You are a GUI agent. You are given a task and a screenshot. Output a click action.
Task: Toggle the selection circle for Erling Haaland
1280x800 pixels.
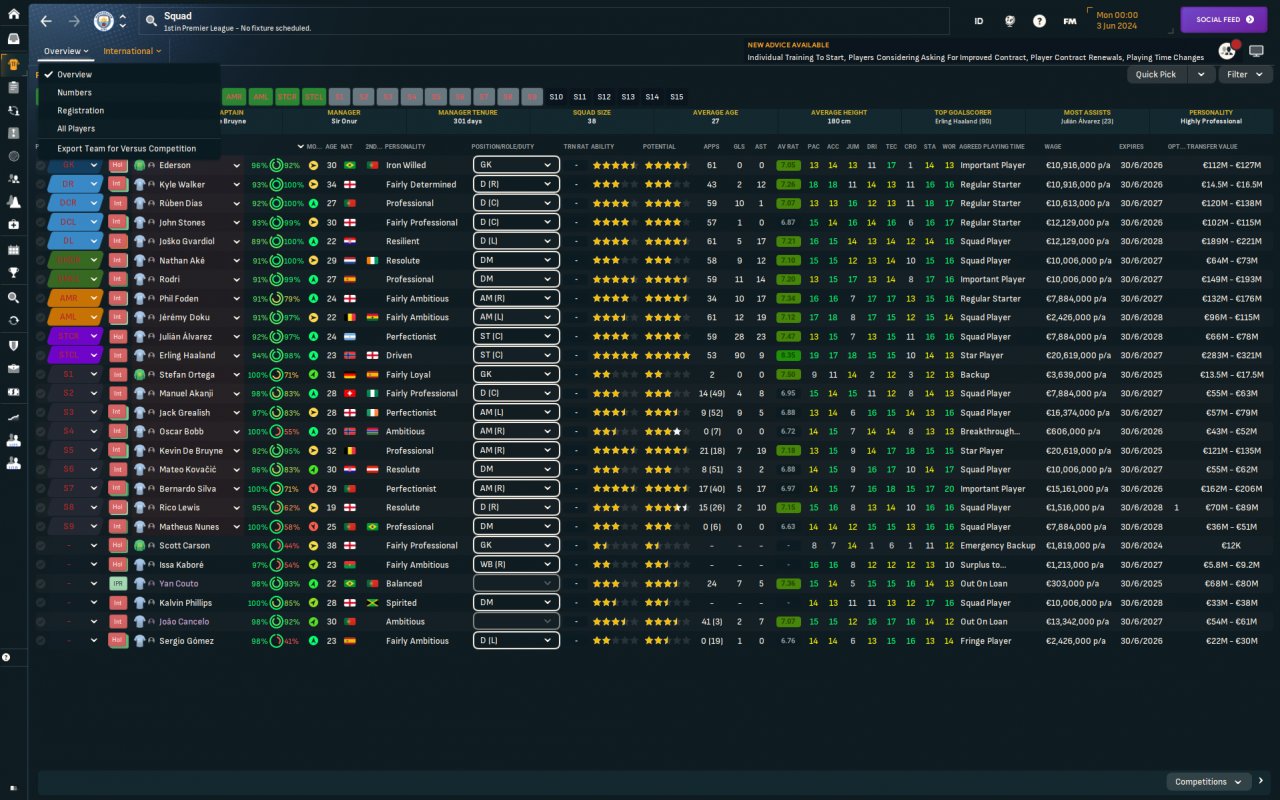tap(41, 355)
